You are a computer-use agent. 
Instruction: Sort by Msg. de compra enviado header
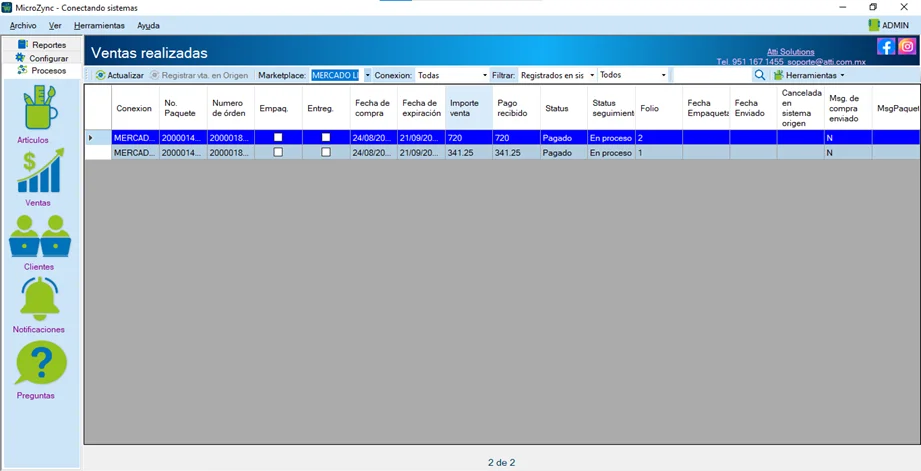point(848,108)
